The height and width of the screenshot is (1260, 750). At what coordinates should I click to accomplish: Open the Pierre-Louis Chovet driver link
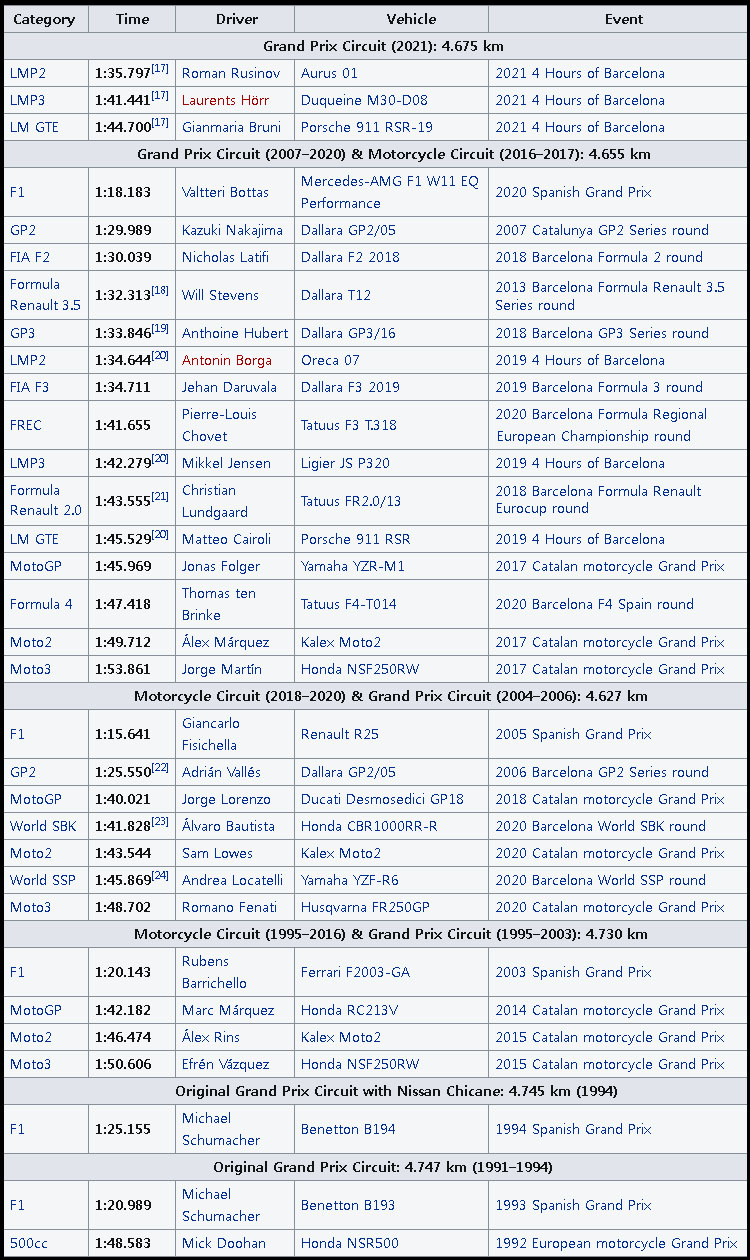[219, 425]
